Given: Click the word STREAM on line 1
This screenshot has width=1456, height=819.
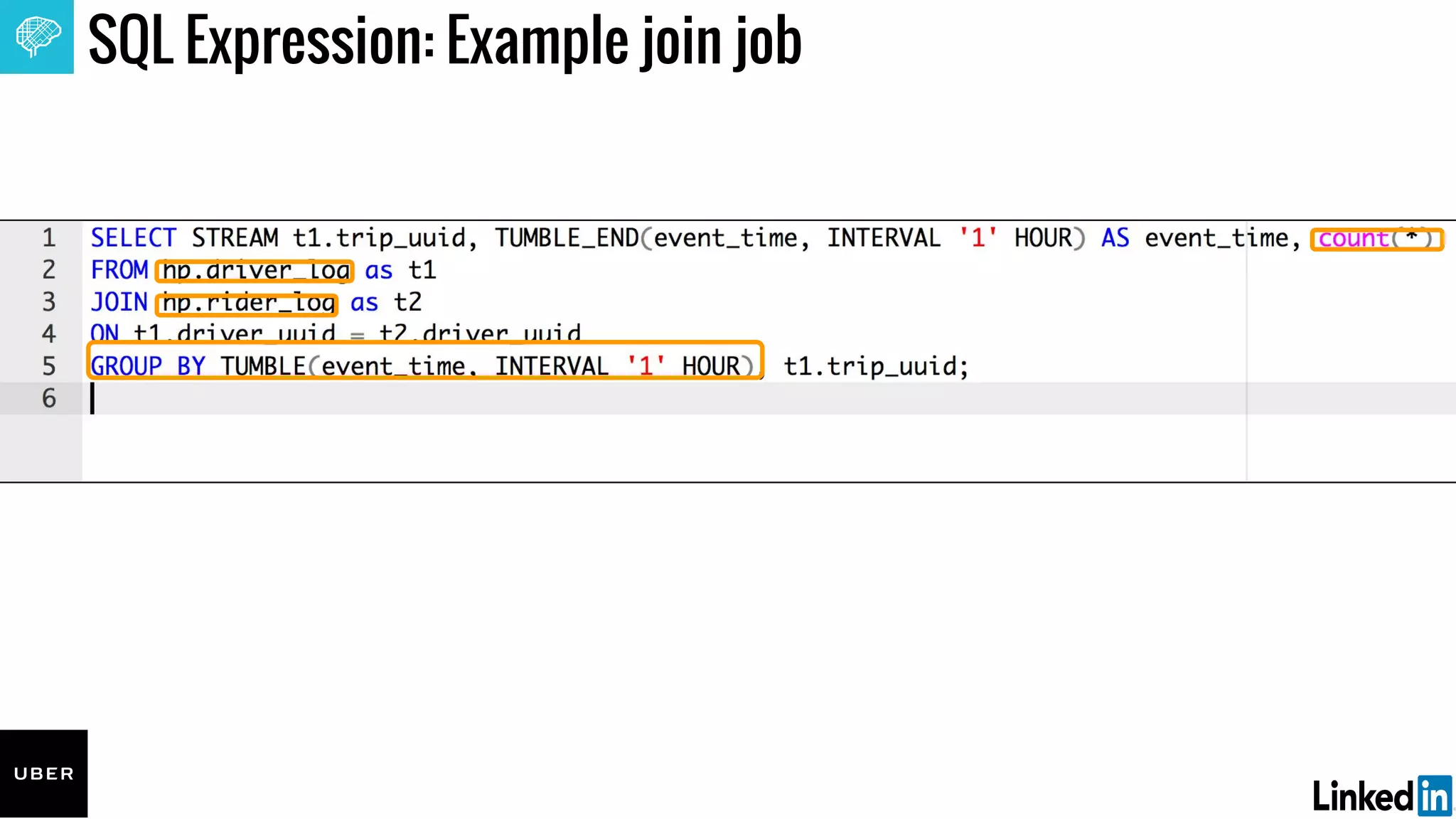Looking at the screenshot, I should coord(235,237).
